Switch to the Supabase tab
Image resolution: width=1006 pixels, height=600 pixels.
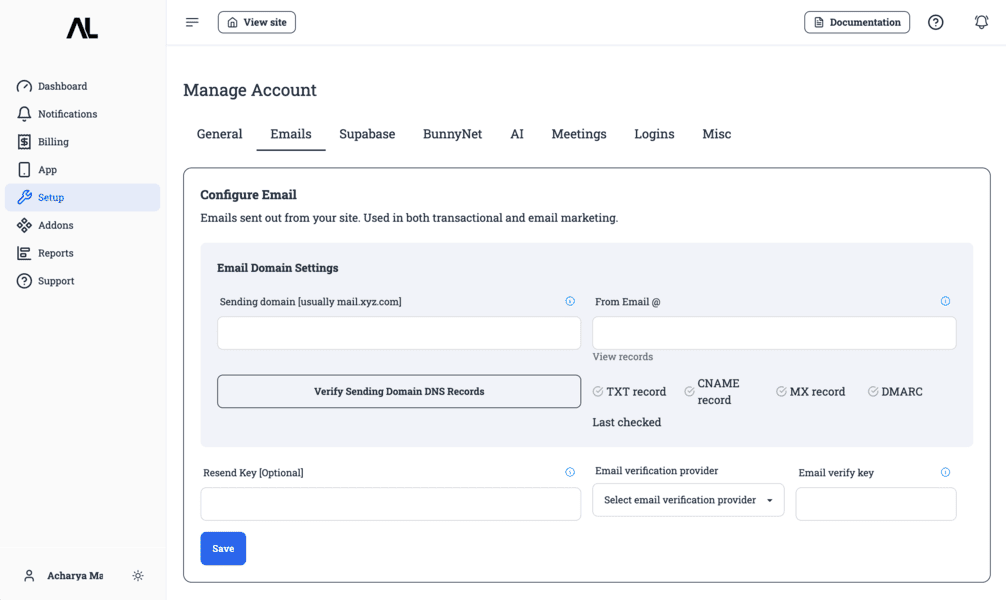pos(367,134)
